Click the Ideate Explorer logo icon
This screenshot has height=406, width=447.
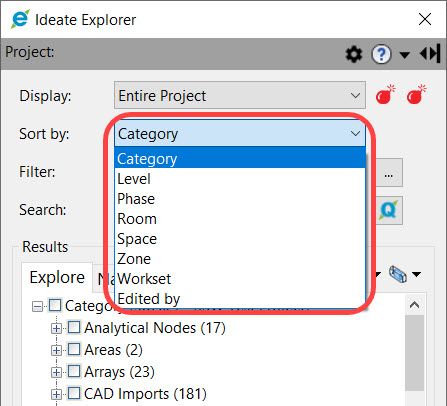[20, 19]
